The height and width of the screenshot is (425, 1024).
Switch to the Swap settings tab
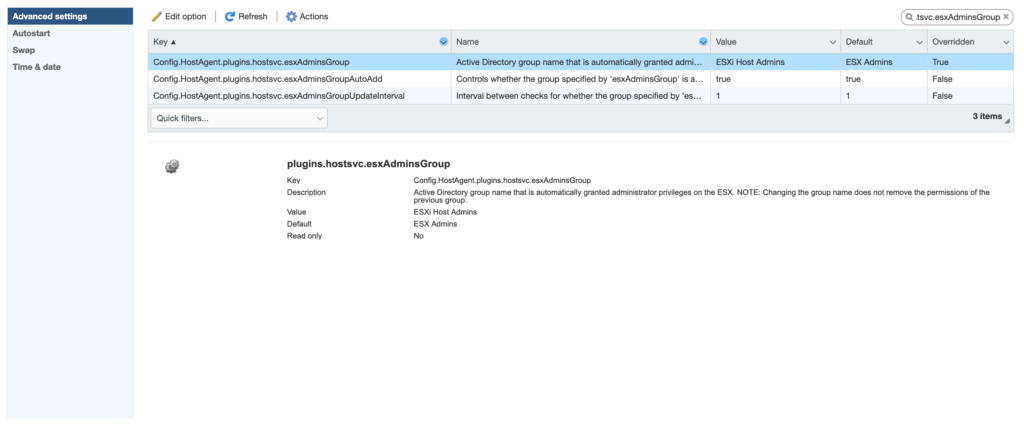(24, 50)
